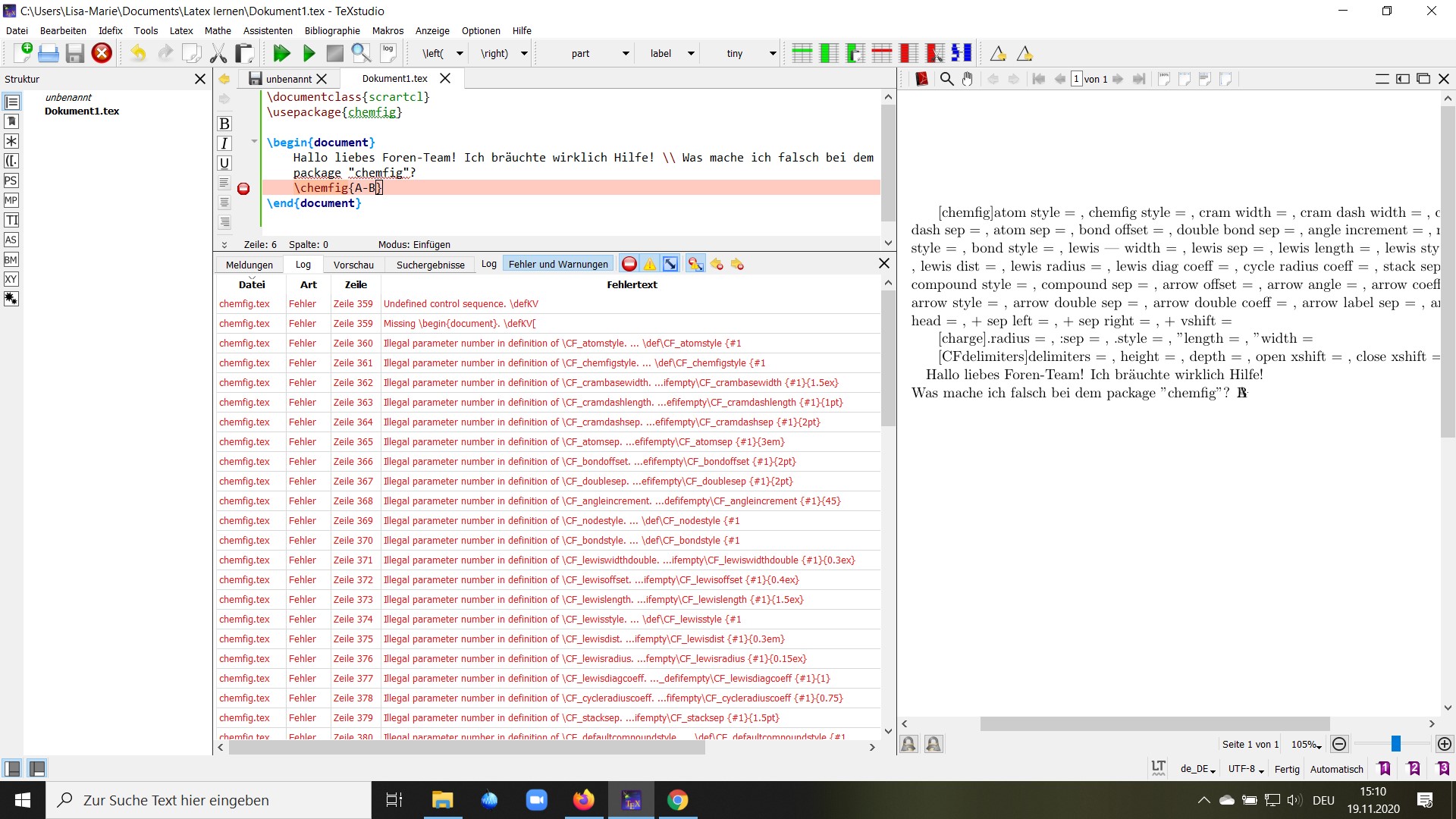Open the part sectioning dropdown
Viewport: 1456px width, 819px height.
[x=626, y=53]
